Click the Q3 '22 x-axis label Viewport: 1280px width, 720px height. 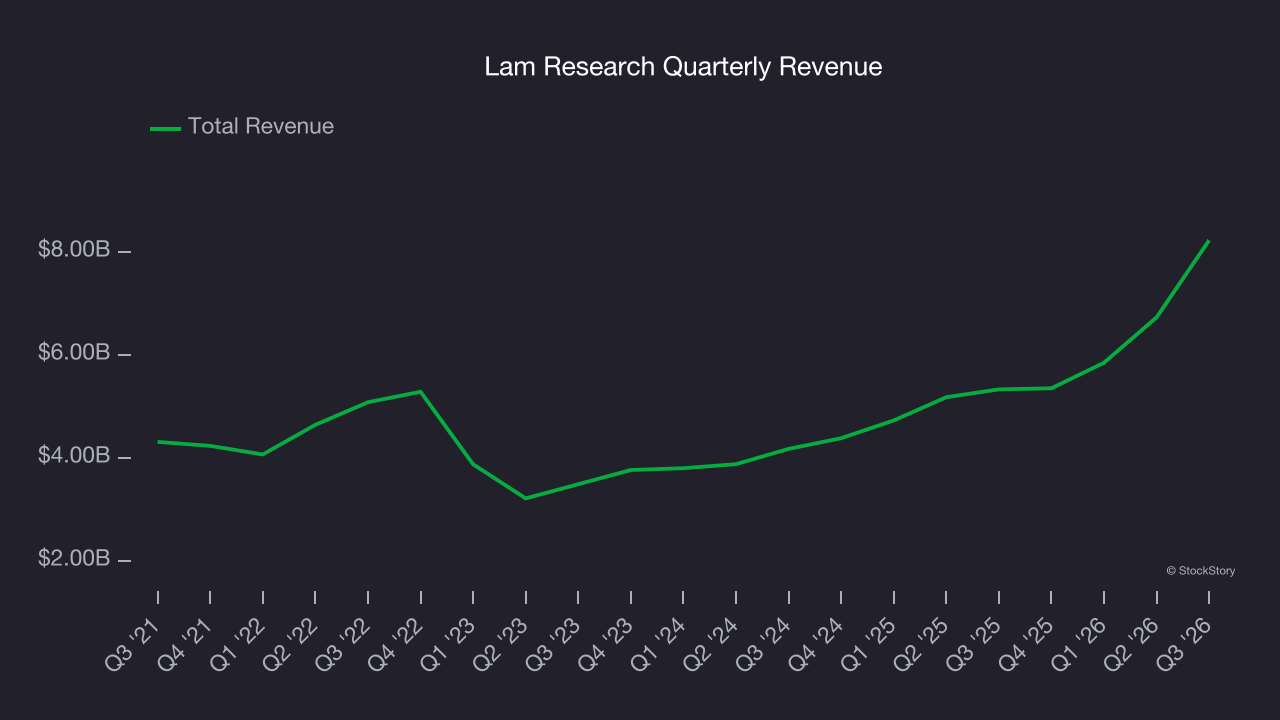pyautogui.click(x=344, y=643)
